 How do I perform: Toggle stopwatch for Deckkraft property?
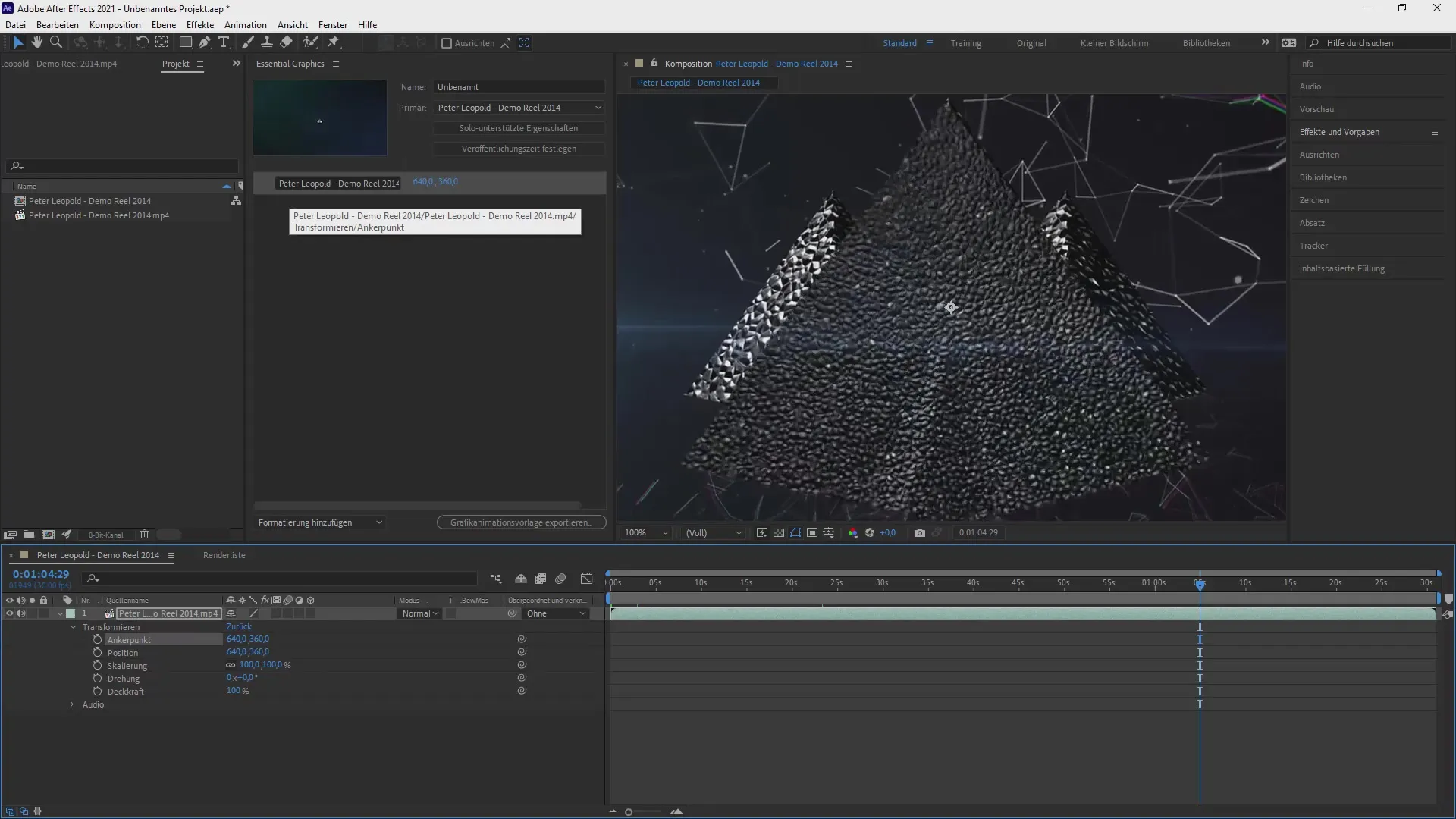click(97, 692)
